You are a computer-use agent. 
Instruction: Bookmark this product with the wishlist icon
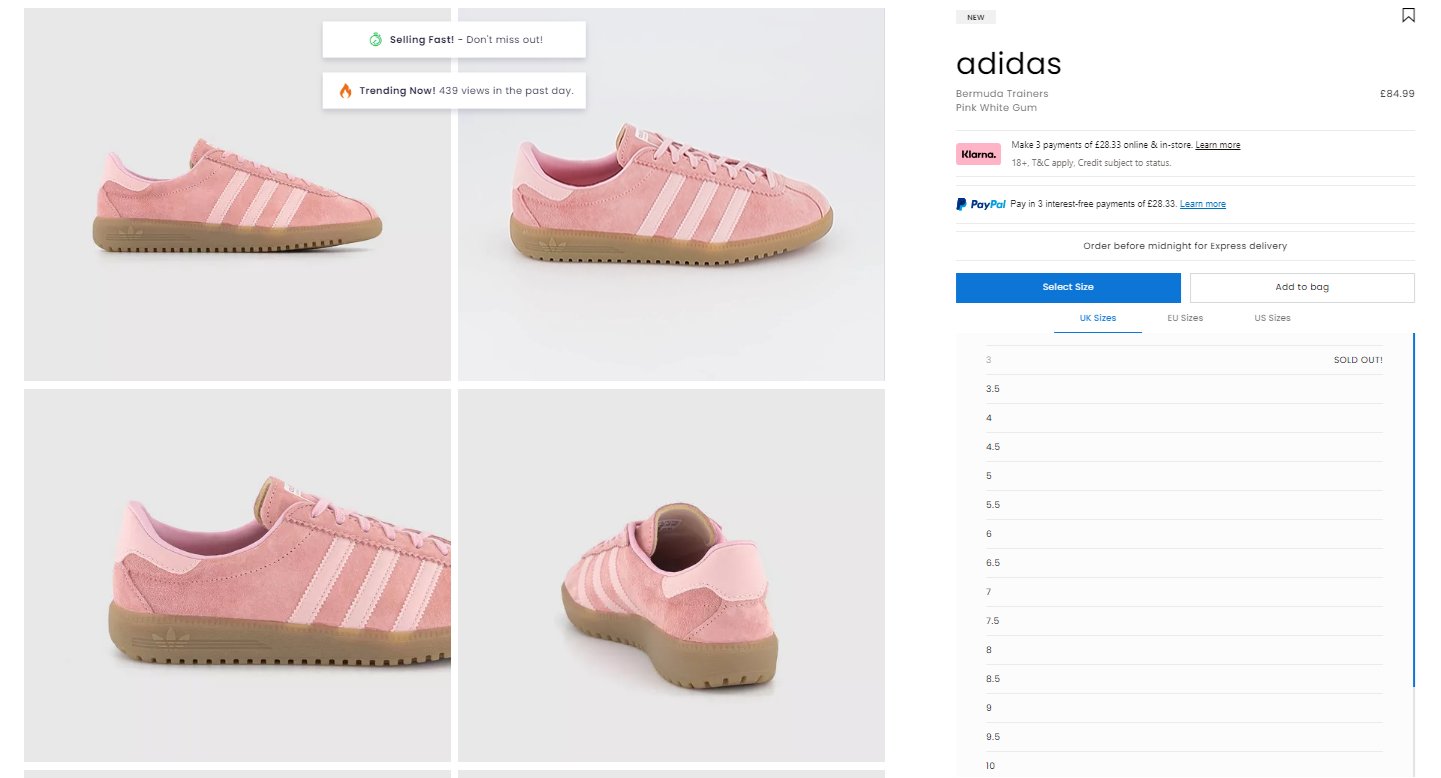[1408, 15]
